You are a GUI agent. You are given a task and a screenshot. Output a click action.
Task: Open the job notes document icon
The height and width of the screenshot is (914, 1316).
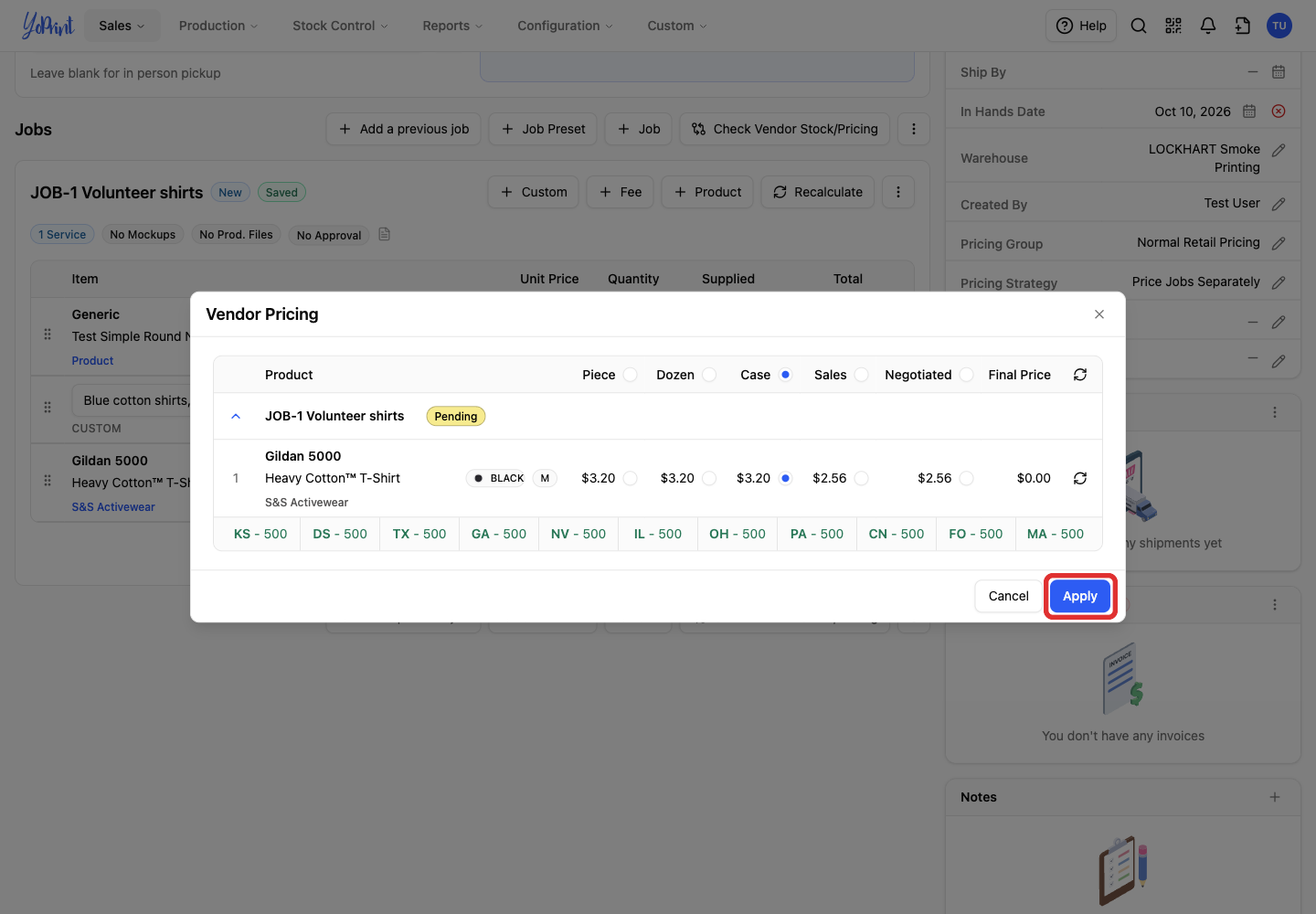[x=385, y=235]
